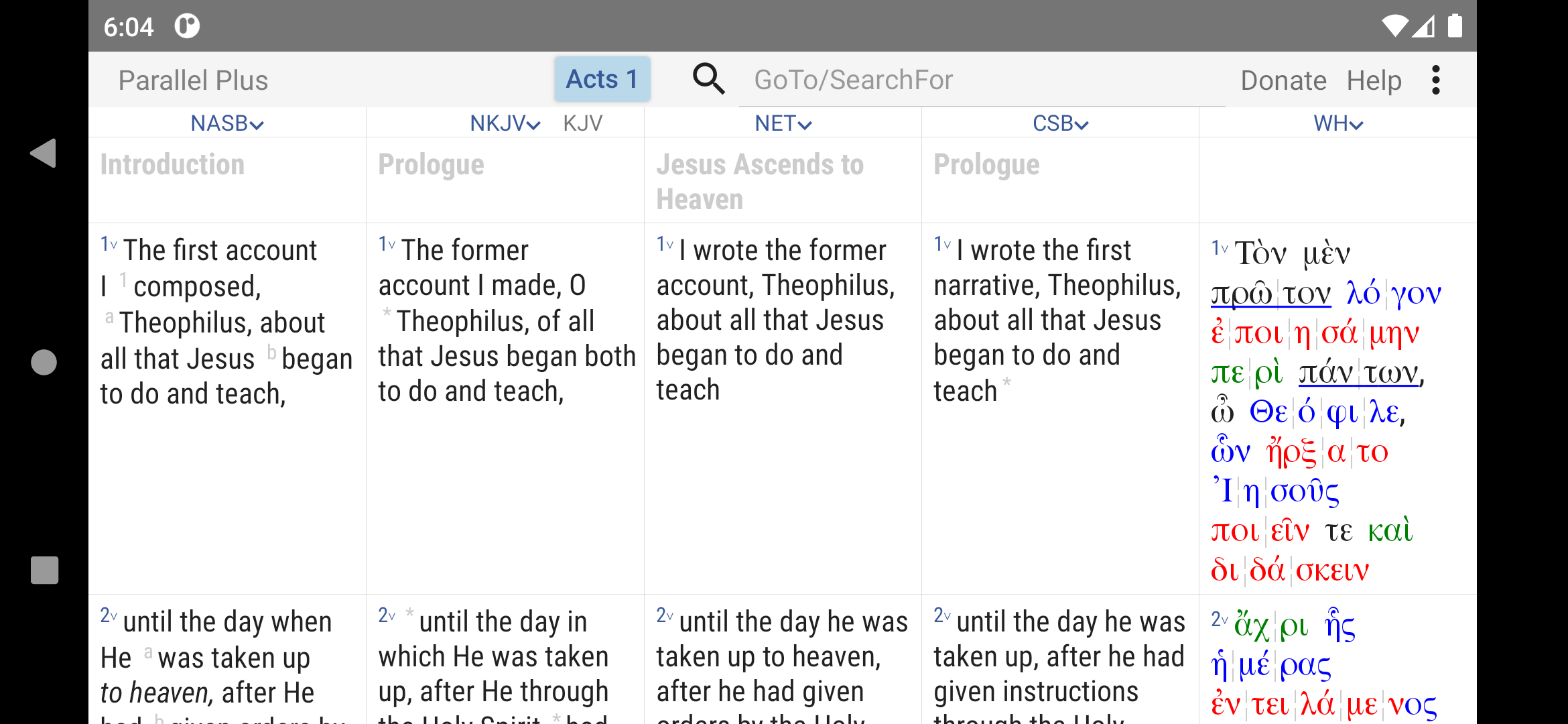Tap the cellular signal icon
Image resolution: width=1568 pixels, height=724 pixels.
[1424, 26]
